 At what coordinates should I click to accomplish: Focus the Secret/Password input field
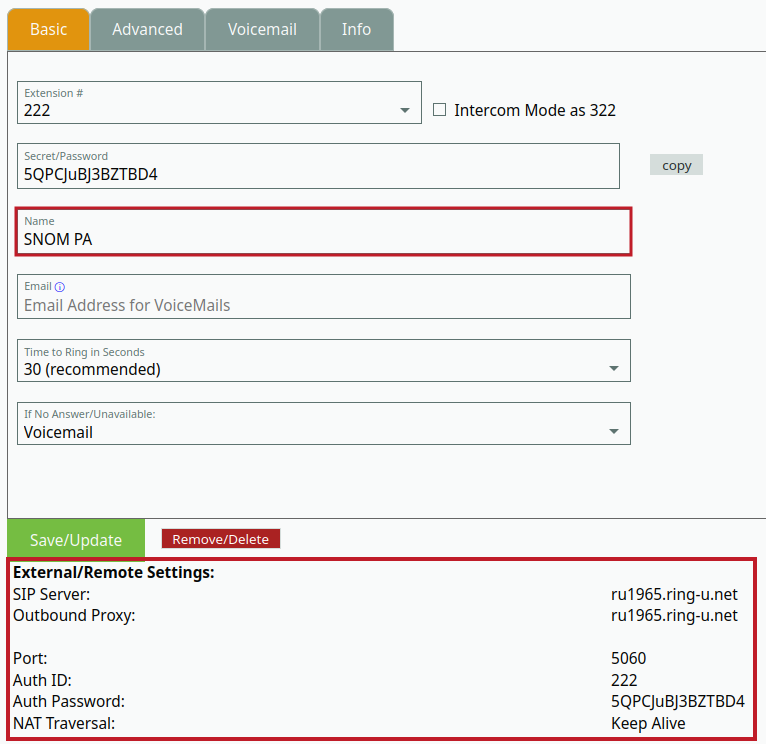coord(318,174)
